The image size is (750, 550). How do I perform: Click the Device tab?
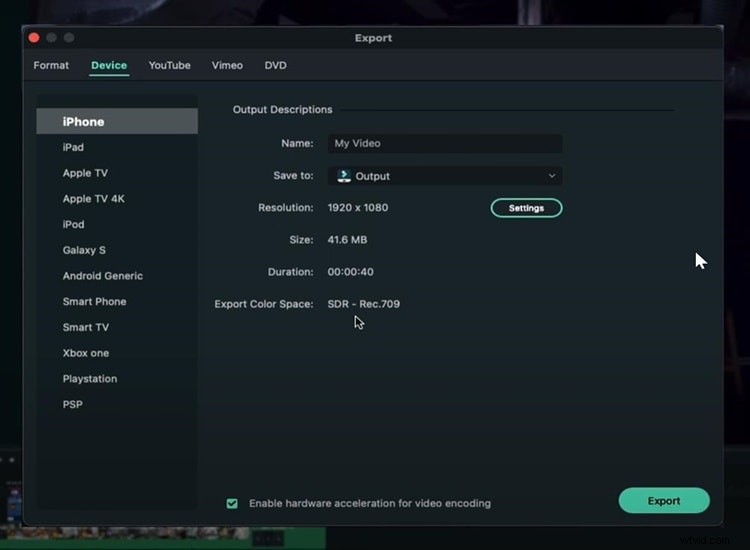click(x=109, y=66)
